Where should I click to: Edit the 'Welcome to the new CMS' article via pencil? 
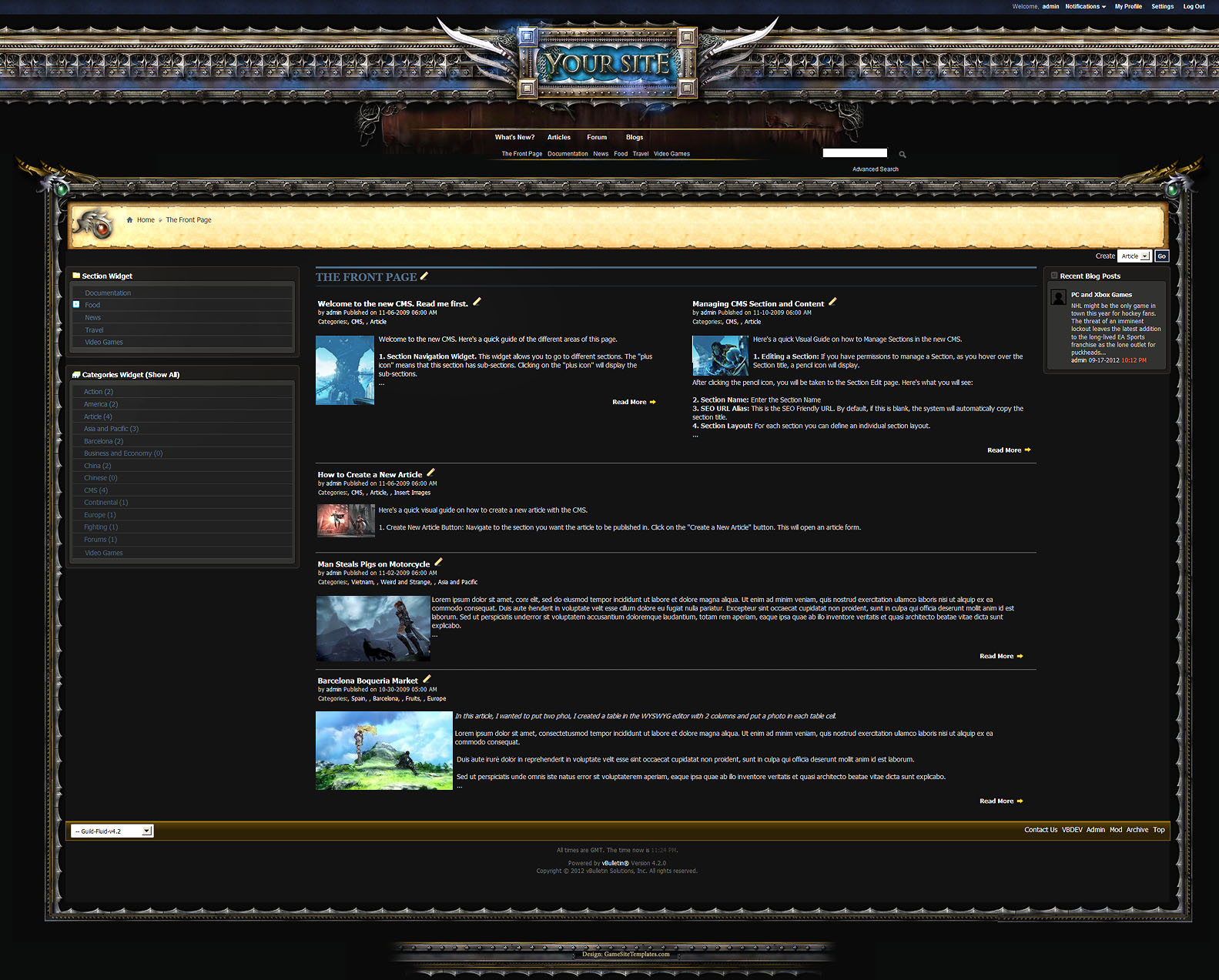[477, 302]
